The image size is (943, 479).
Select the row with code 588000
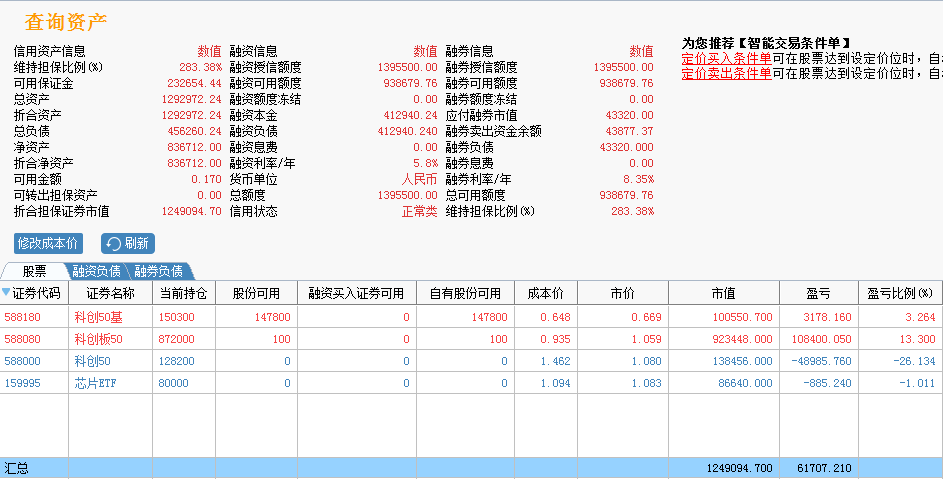coord(472,361)
